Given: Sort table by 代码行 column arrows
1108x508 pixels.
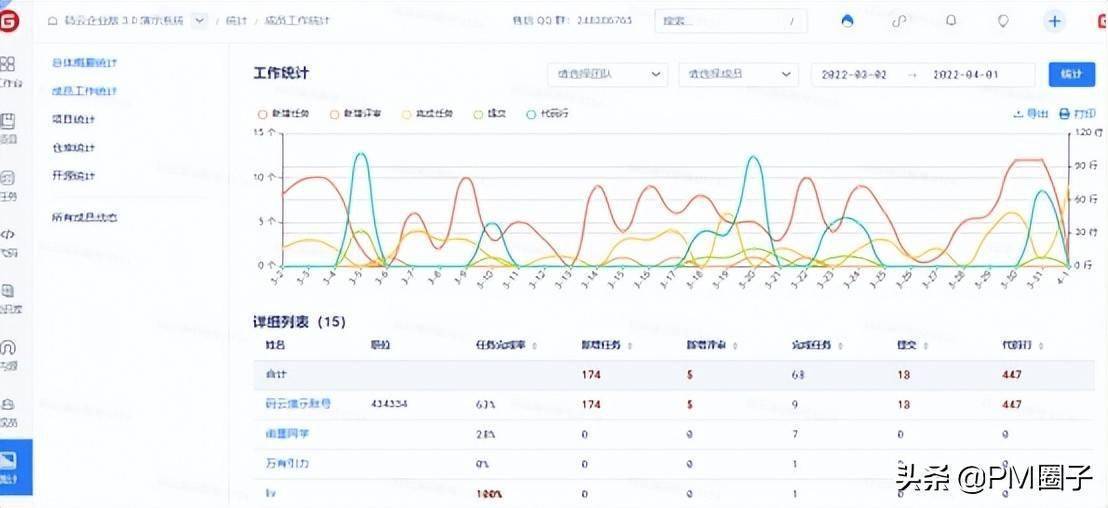Looking at the screenshot, I should pos(1042,346).
